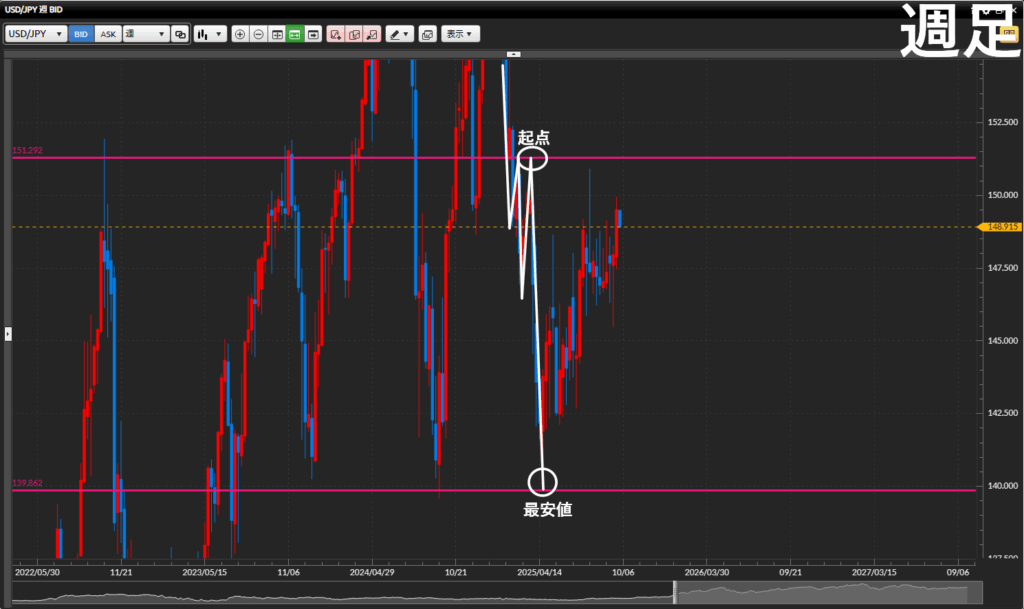Zoom in with the plus magnifier icon

coord(240,34)
